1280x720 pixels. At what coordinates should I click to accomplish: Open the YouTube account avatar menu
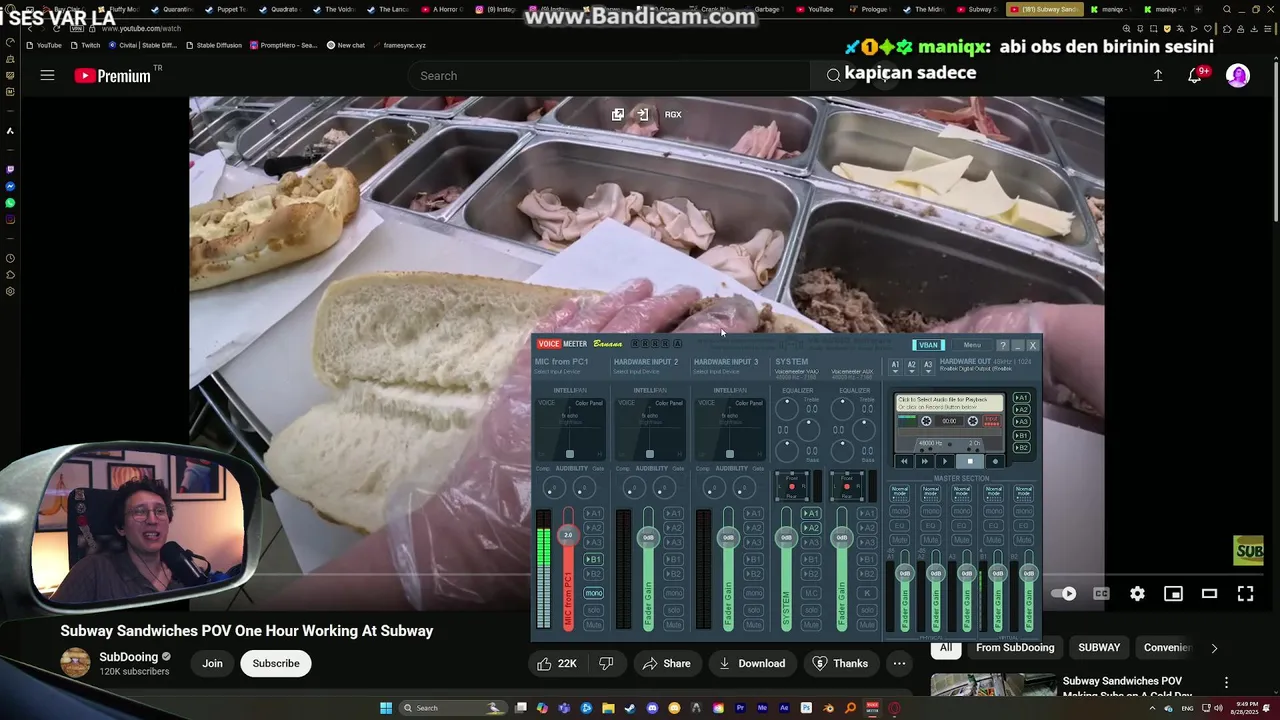pyautogui.click(x=1238, y=75)
